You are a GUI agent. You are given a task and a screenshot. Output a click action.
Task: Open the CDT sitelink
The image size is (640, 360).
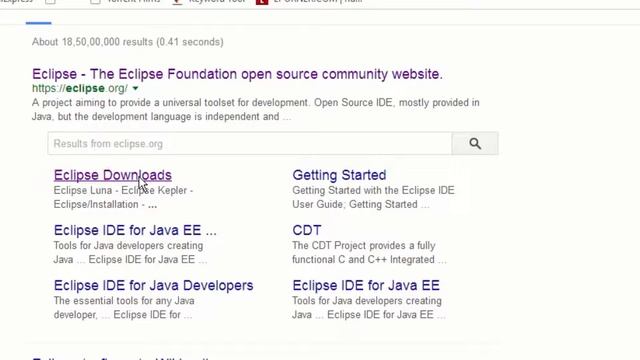[307, 230]
